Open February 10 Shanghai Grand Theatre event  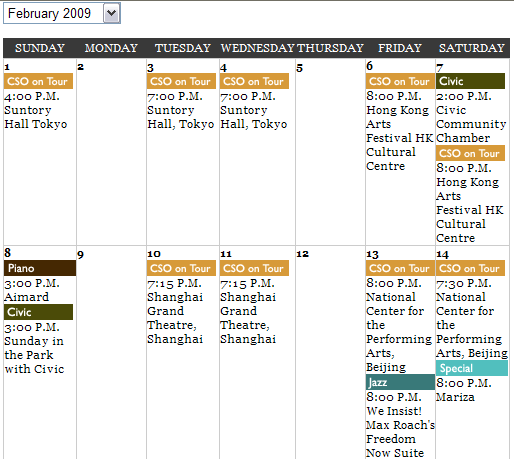click(175, 311)
